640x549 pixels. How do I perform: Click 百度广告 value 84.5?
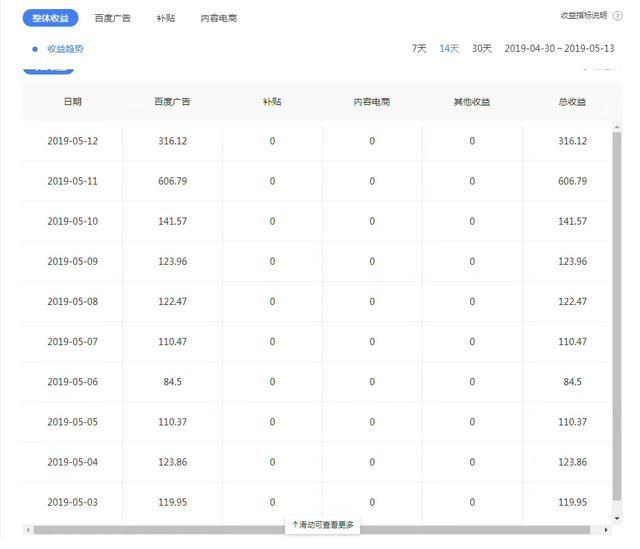pyautogui.click(x=172, y=382)
